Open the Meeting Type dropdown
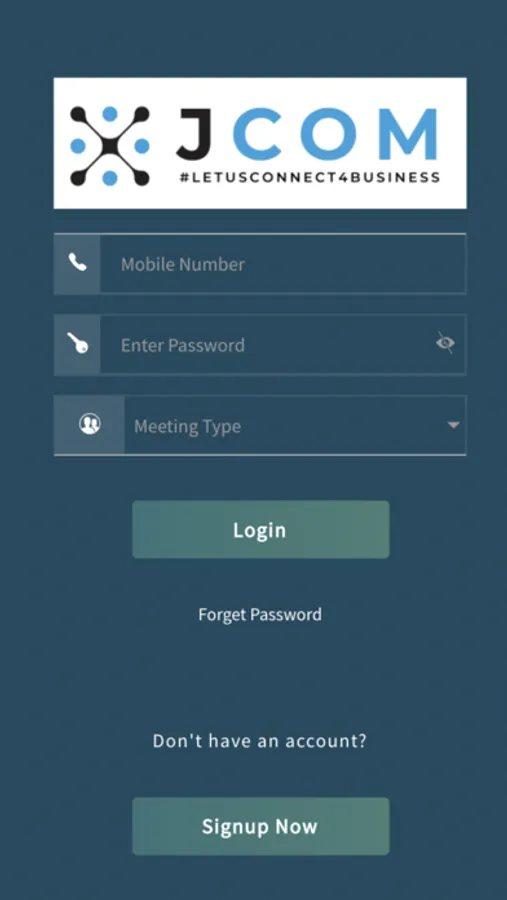Screen dimensions: 507x900 point(260,425)
